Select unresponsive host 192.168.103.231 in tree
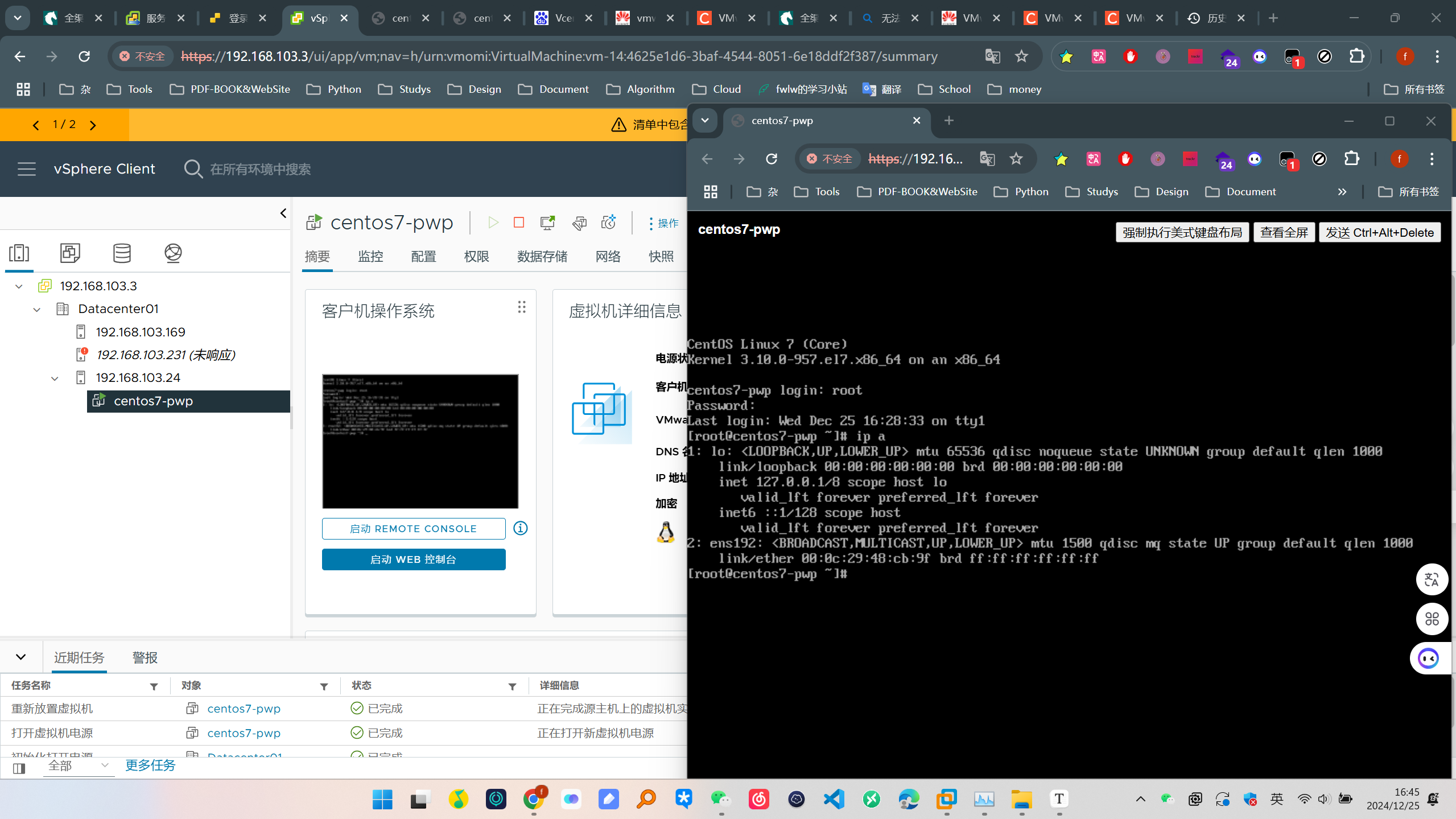Image resolution: width=1456 pixels, height=819 pixels. (x=165, y=355)
